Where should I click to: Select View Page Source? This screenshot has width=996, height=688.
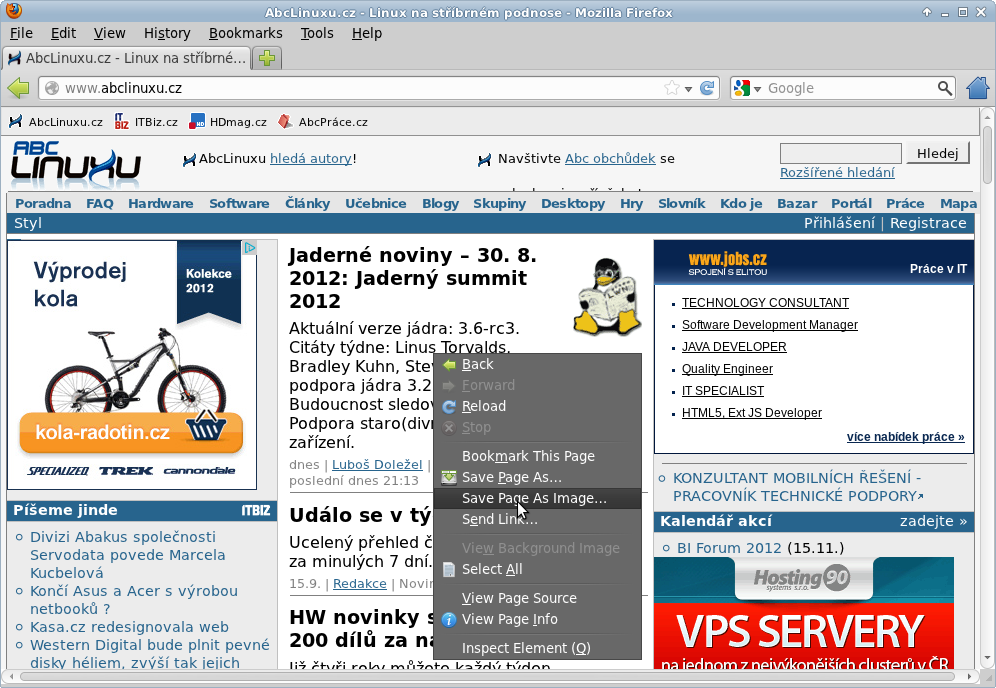click(x=537, y=598)
